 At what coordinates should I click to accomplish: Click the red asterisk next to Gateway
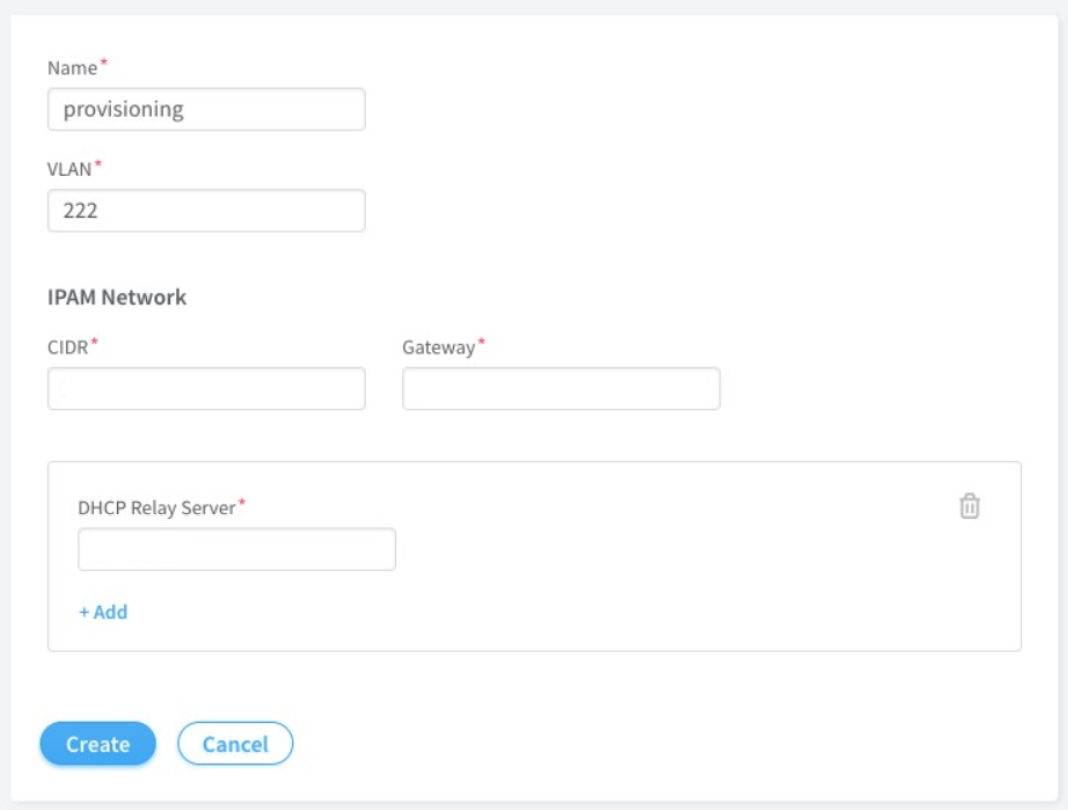(481, 342)
